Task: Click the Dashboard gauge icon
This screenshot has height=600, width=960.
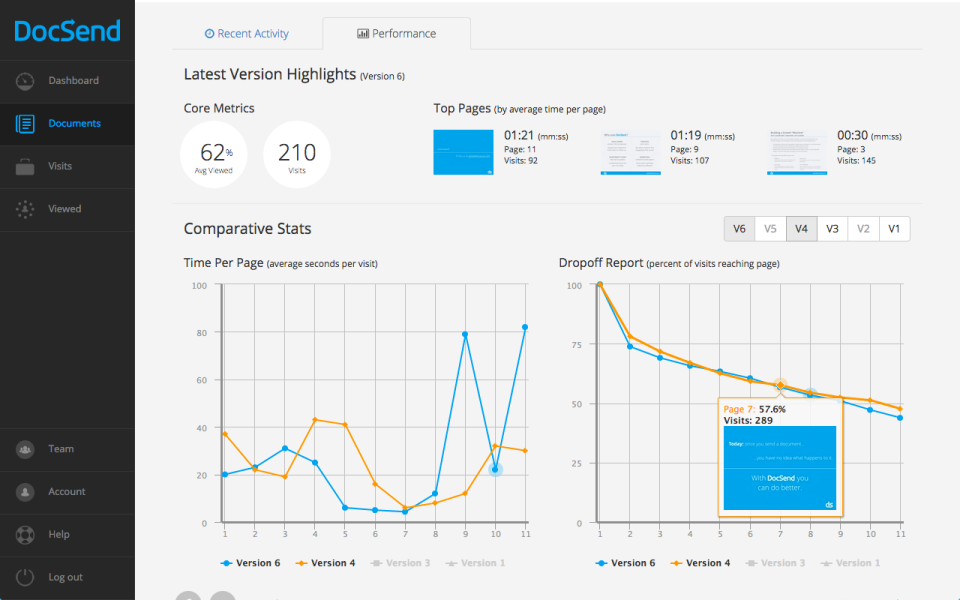Action: pyautogui.click(x=25, y=81)
